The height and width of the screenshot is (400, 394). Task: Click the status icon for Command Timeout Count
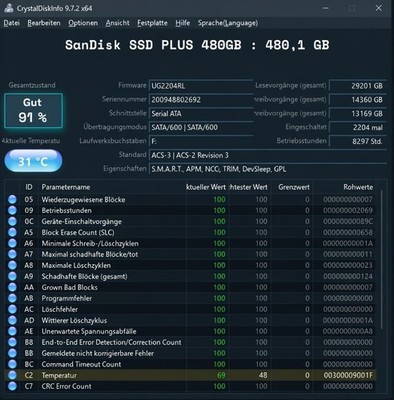click(12, 364)
